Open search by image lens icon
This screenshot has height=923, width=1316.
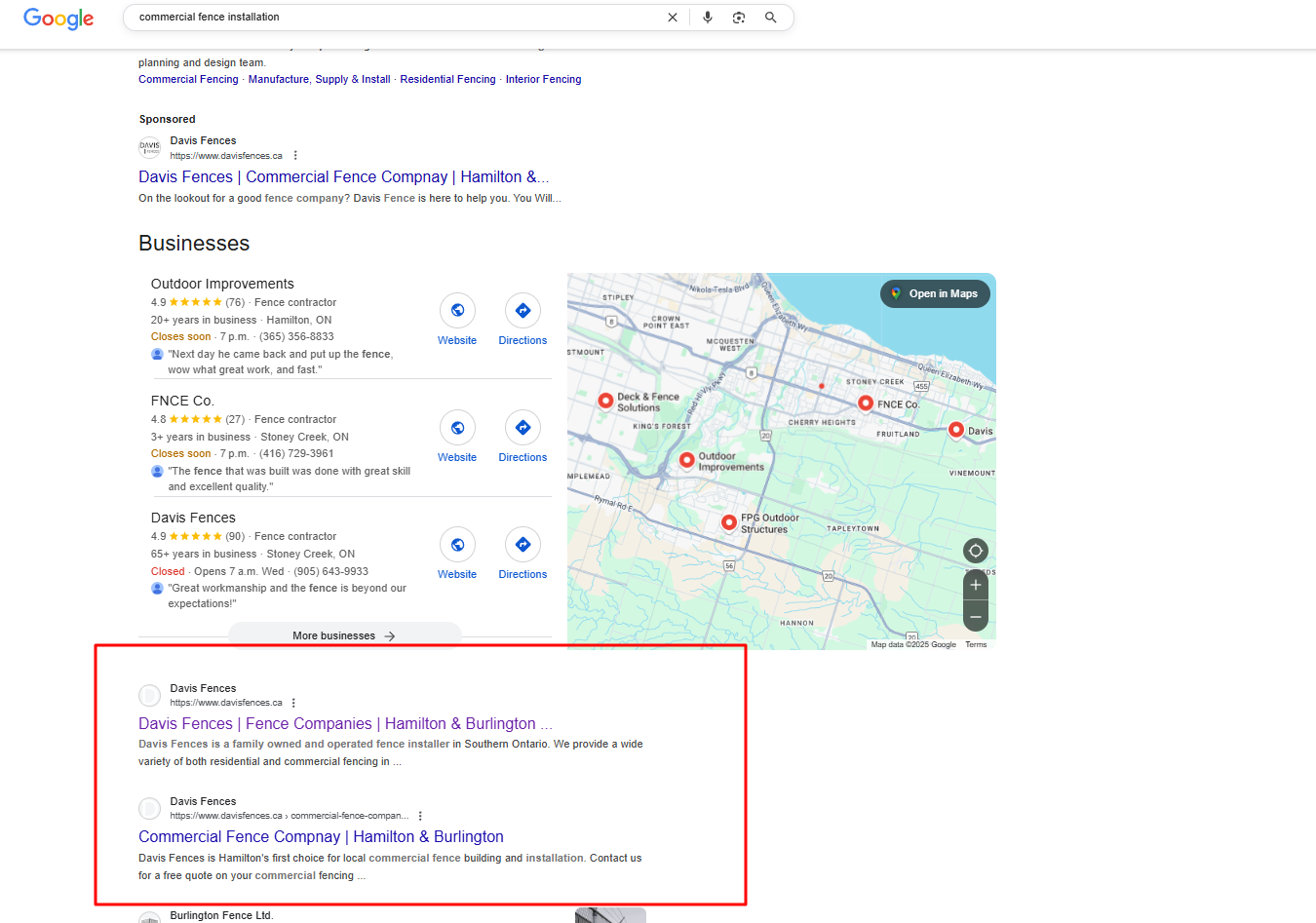[739, 18]
